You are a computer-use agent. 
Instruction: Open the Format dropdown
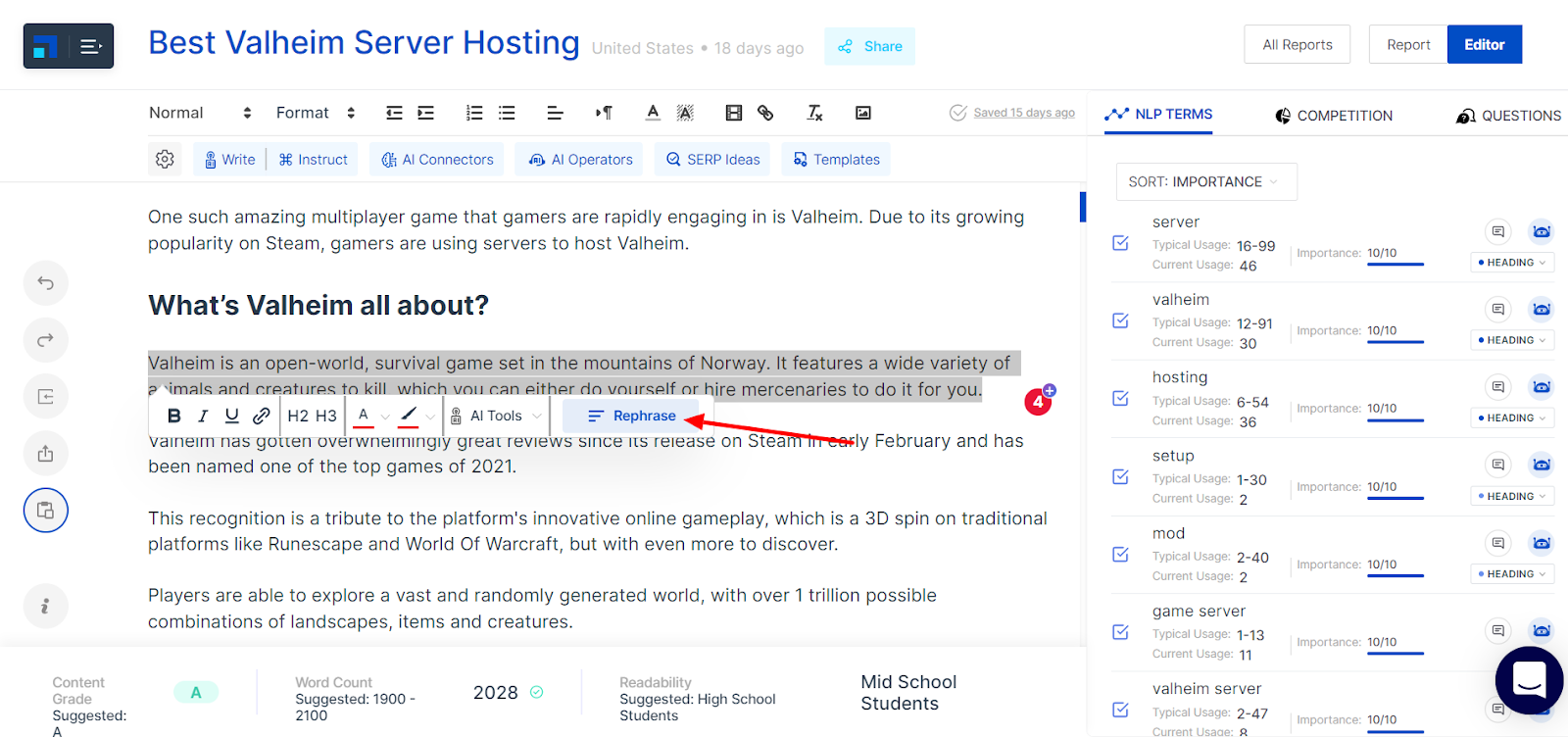coord(316,113)
